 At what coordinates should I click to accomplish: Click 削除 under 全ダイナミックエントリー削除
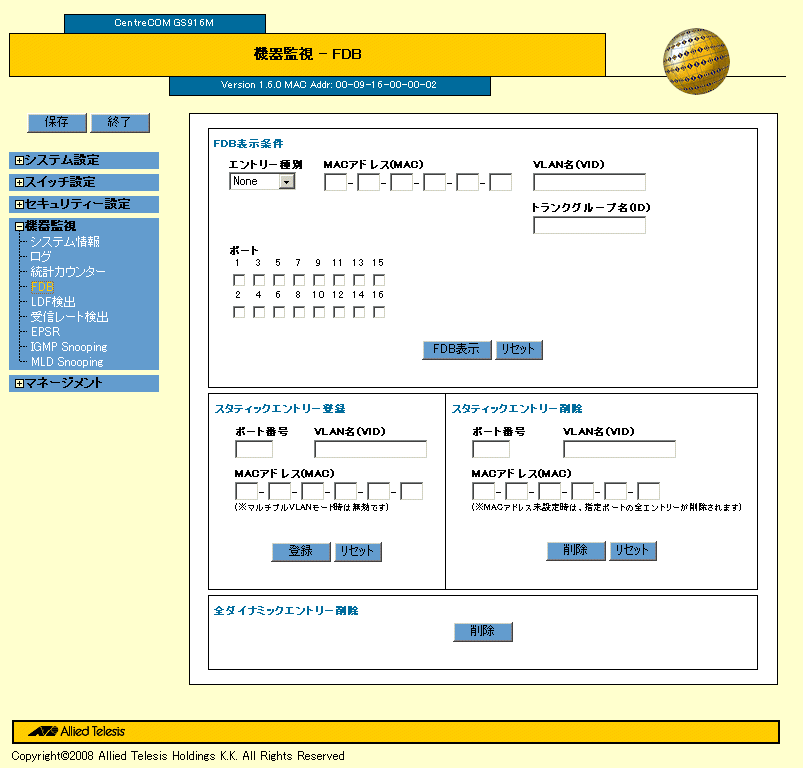[483, 632]
